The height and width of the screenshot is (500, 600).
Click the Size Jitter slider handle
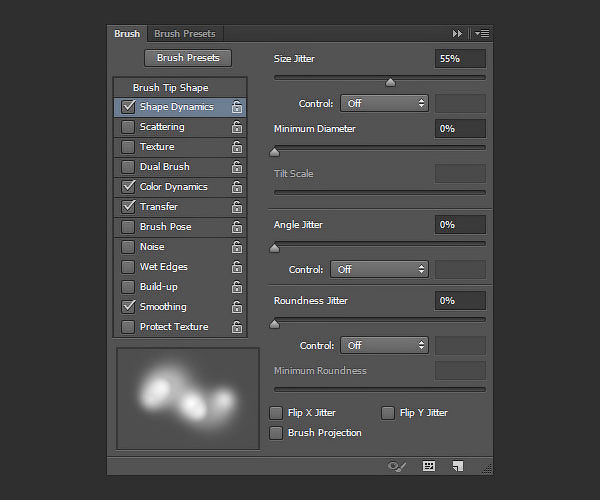click(x=390, y=82)
